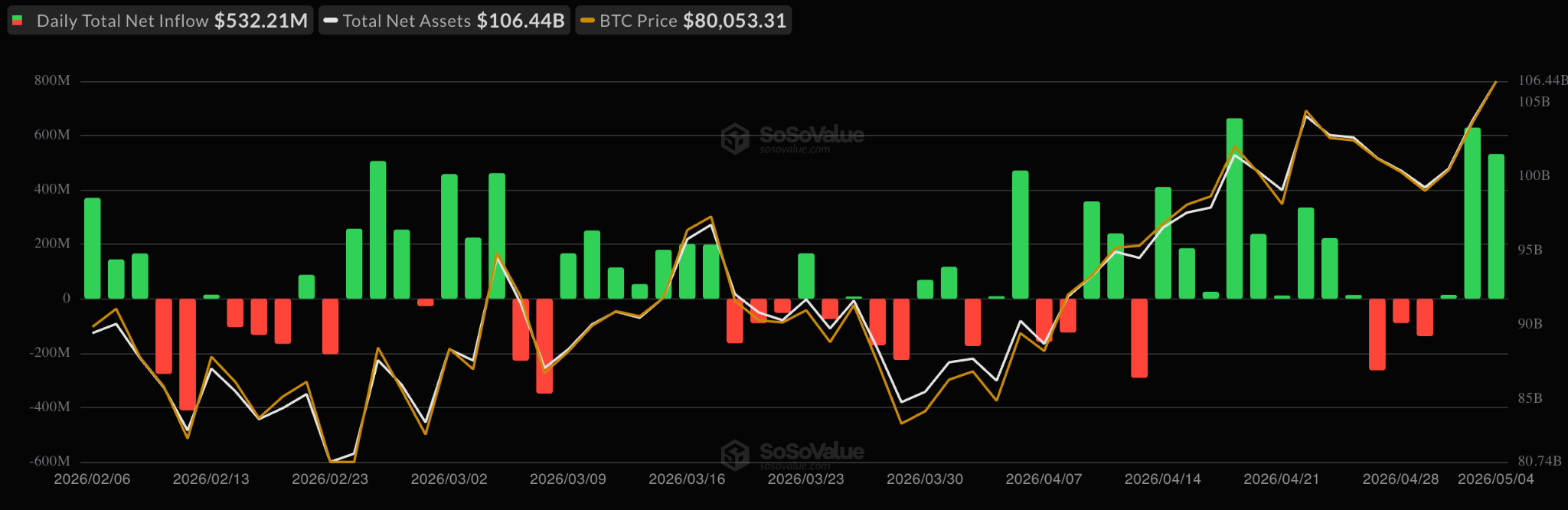The height and width of the screenshot is (510, 1568).
Task: Click the -600M left axis label
Action: (50, 462)
